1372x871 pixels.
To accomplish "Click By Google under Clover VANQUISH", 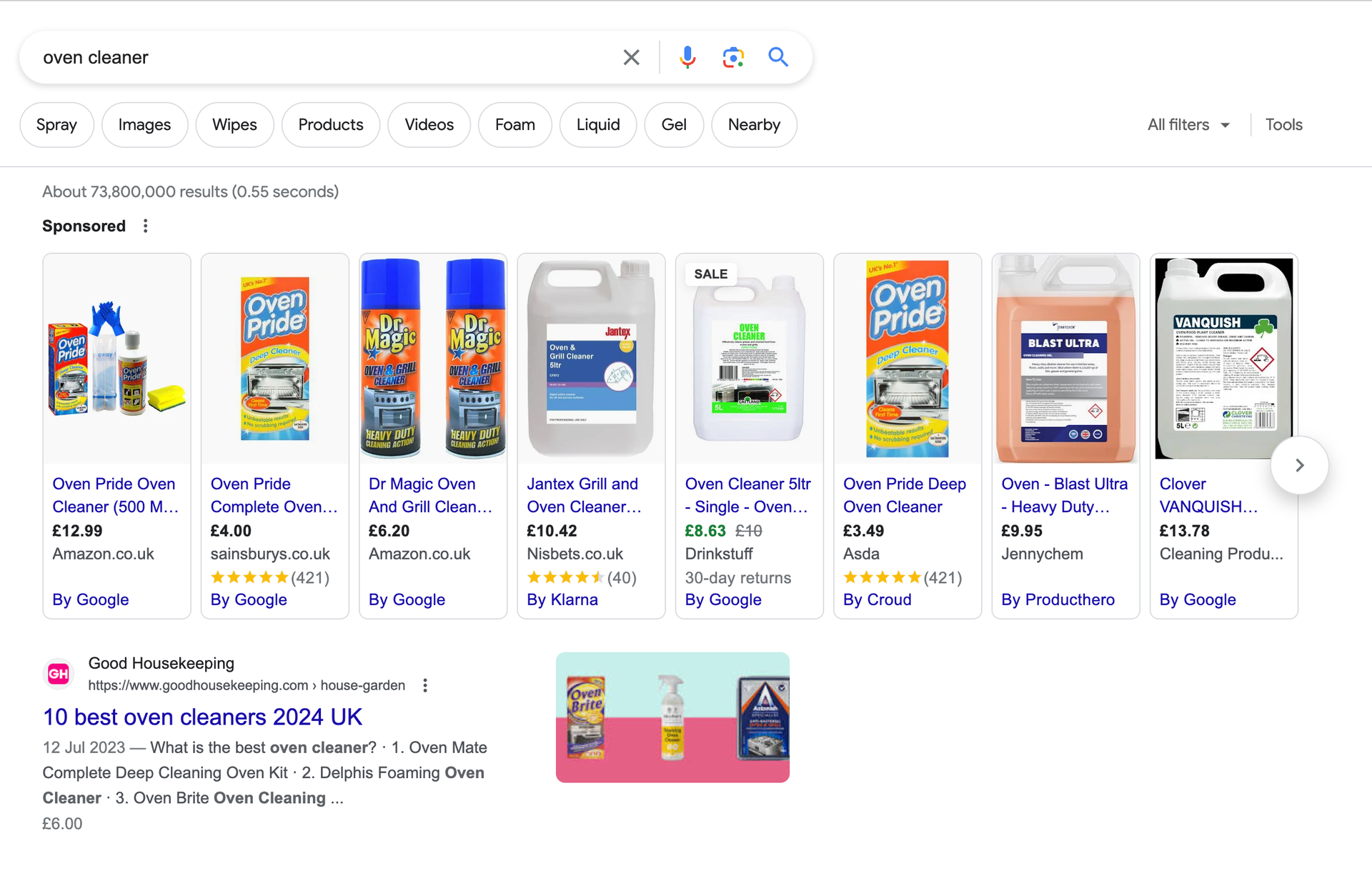I will (1198, 599).
